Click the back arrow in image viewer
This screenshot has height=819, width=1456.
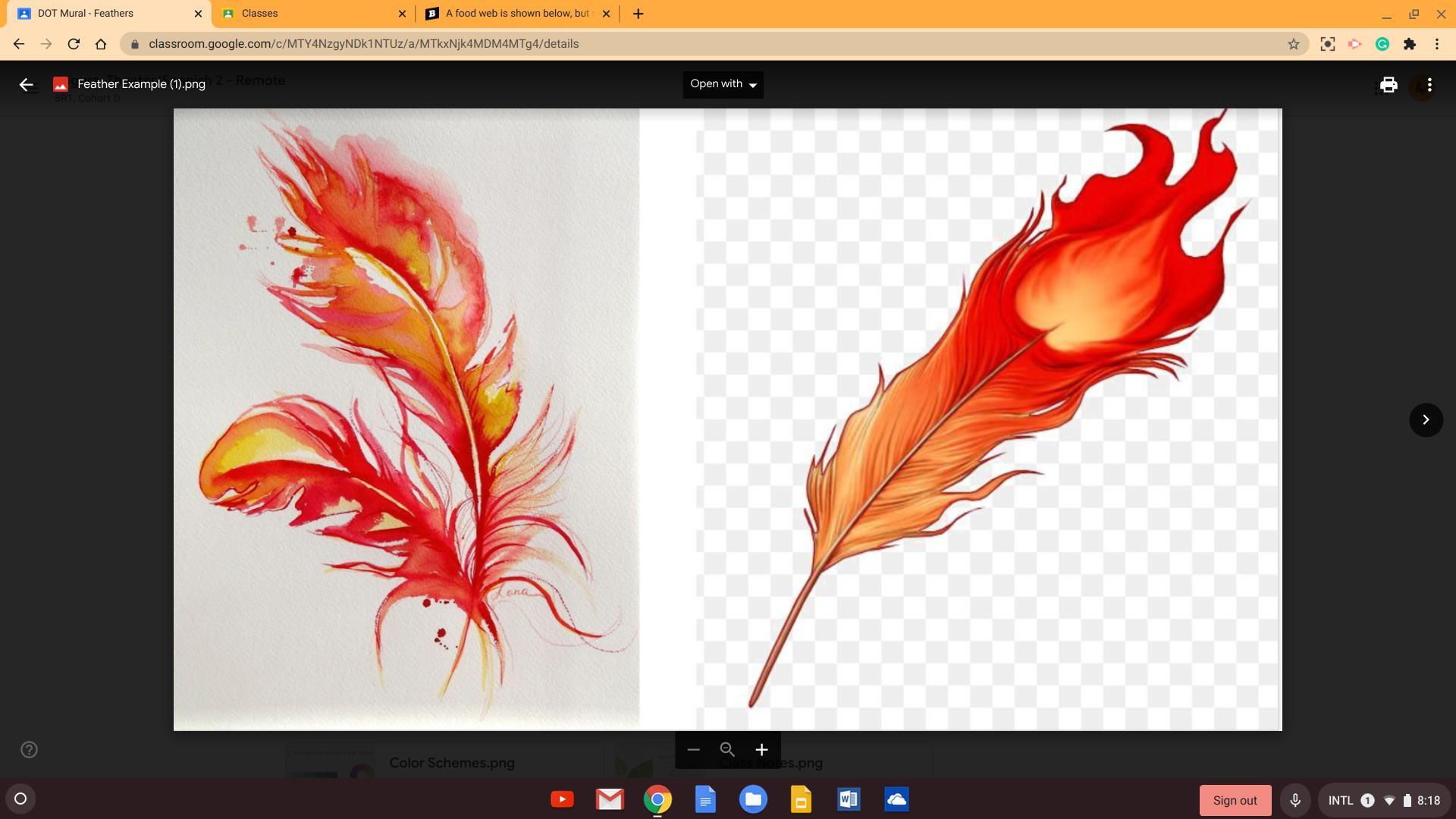[x=27, y=85]
